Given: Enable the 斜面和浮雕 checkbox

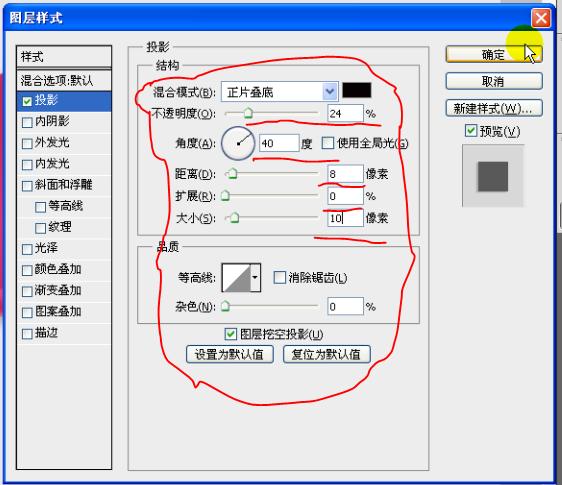Looking at the screenshot, I should tap(27, 186).
